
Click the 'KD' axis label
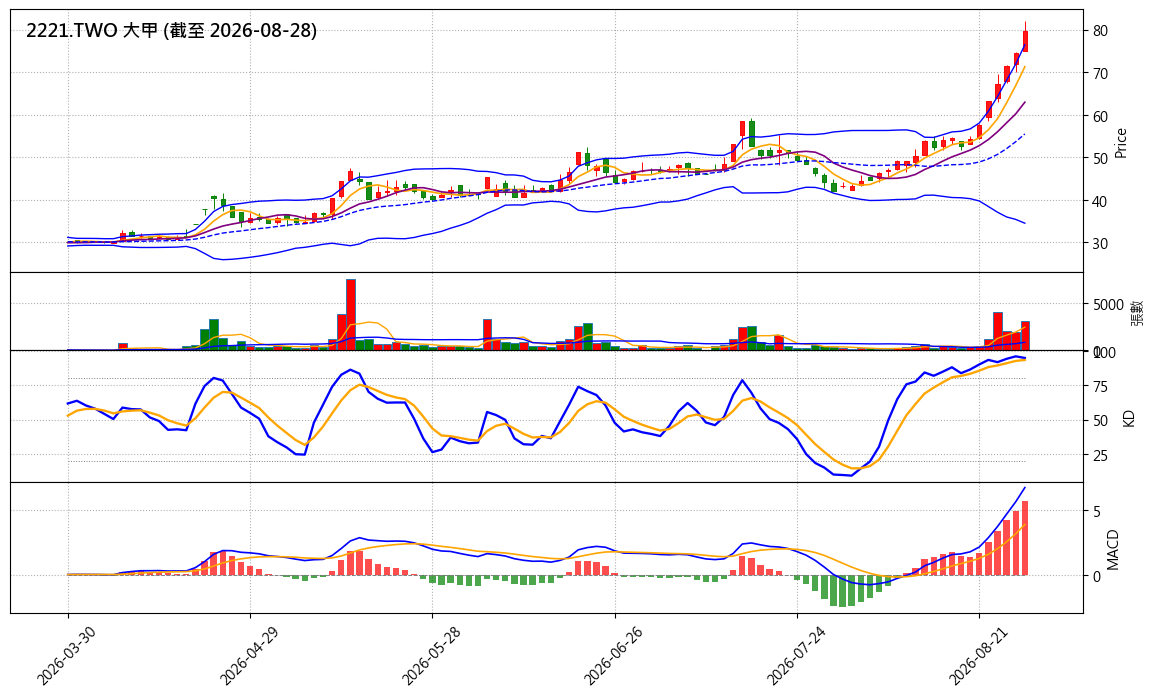(1127, 418)
